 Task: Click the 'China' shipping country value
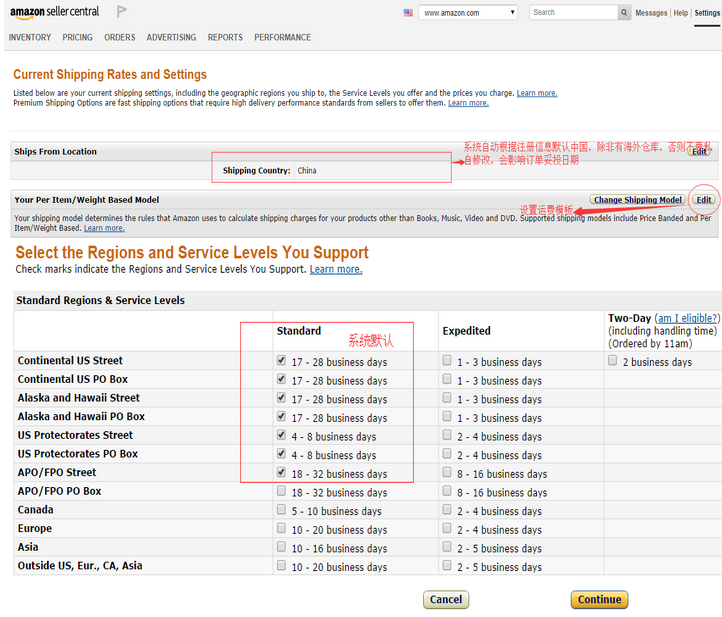307,170
